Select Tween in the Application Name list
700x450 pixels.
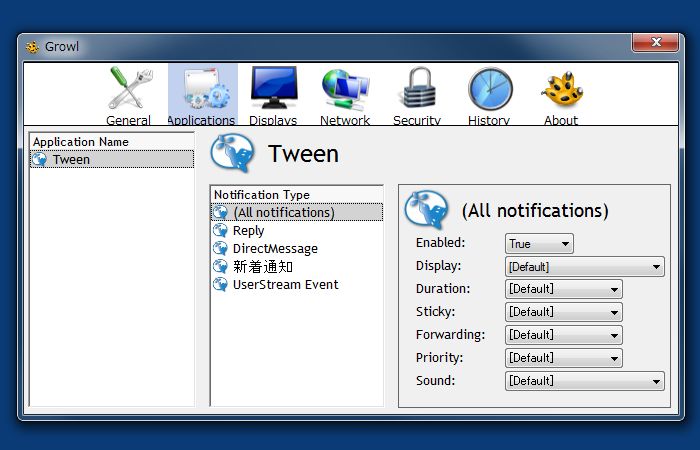[x=112, y=159]
